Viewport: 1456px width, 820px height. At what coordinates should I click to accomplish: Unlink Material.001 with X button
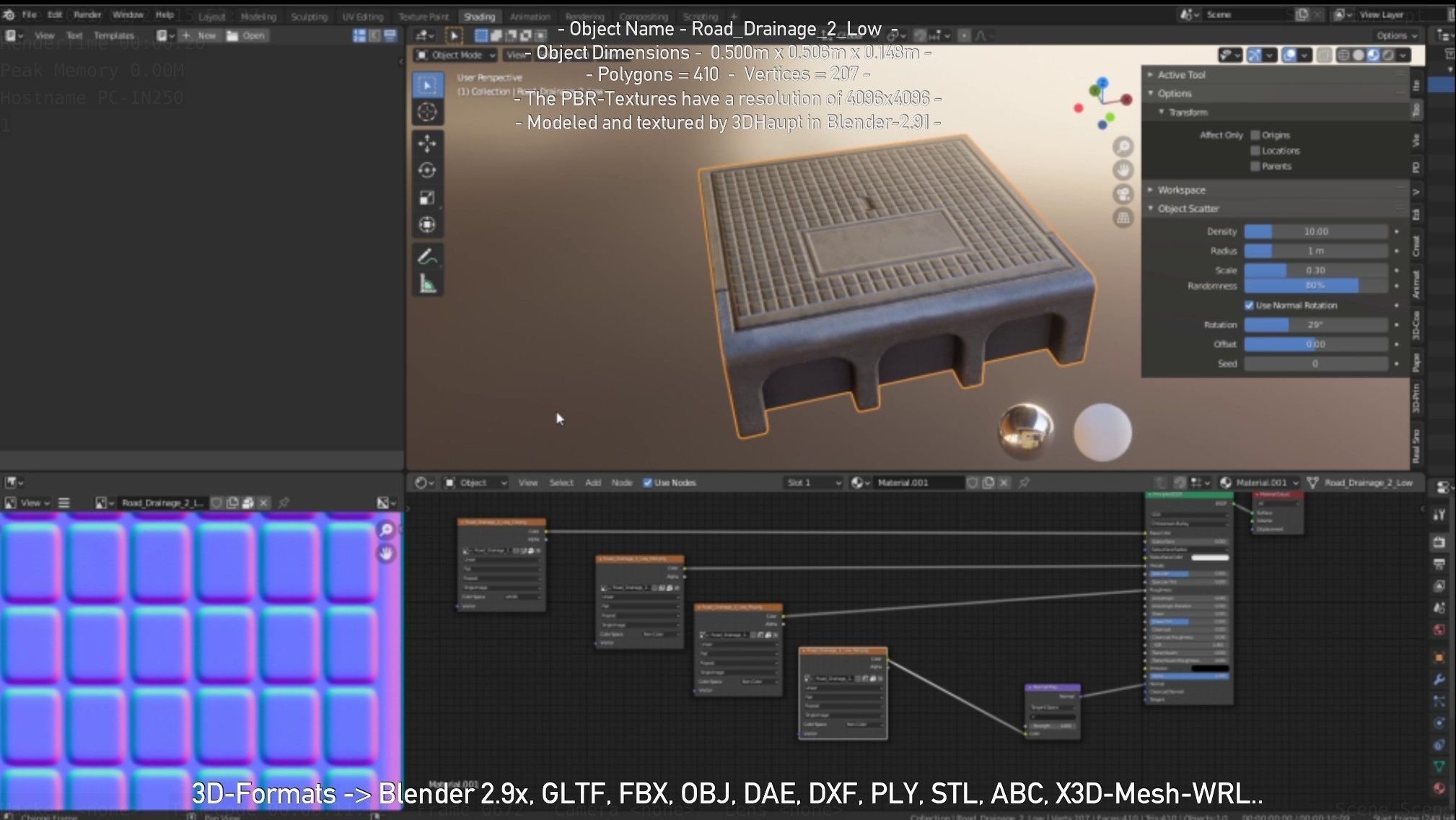[x=1004, y=482]
